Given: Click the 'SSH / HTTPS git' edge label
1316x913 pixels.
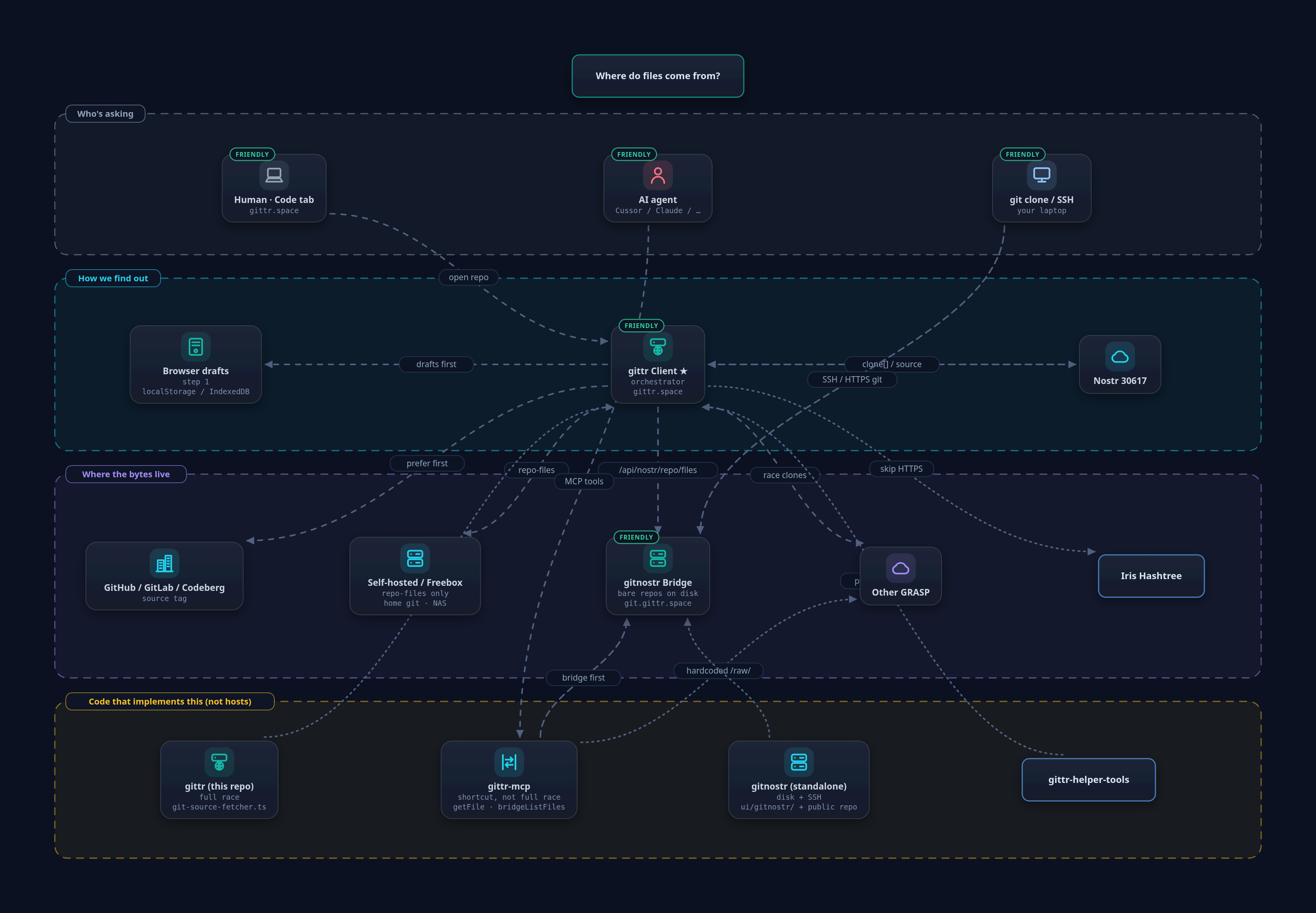Looking at the screenshot, I should pyautogui.click(x=852, y=380).
